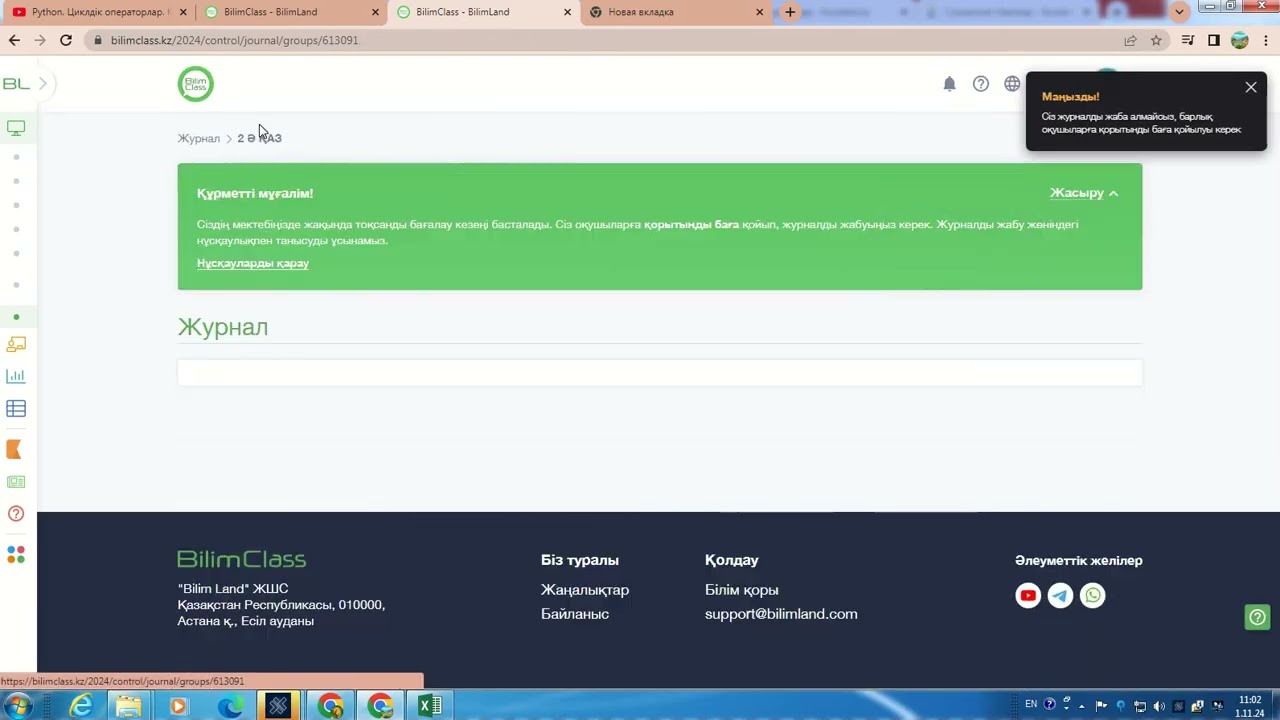The height and width of the screenshot is (720, 1280).
Task: Select the green active dot in sidebar
Action: [16, 317]
